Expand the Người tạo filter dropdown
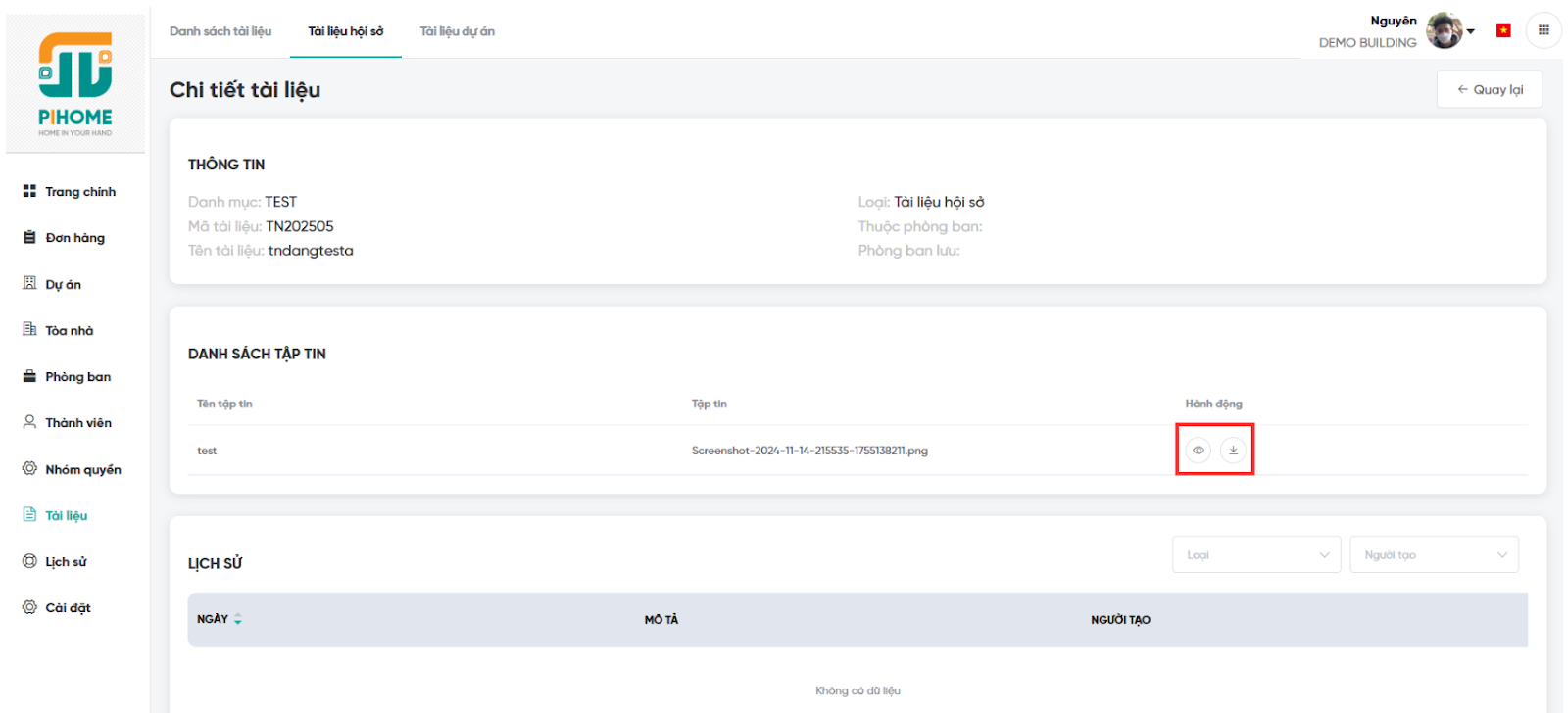This screenshot has height=713, width=1568. pos(1434,555)
